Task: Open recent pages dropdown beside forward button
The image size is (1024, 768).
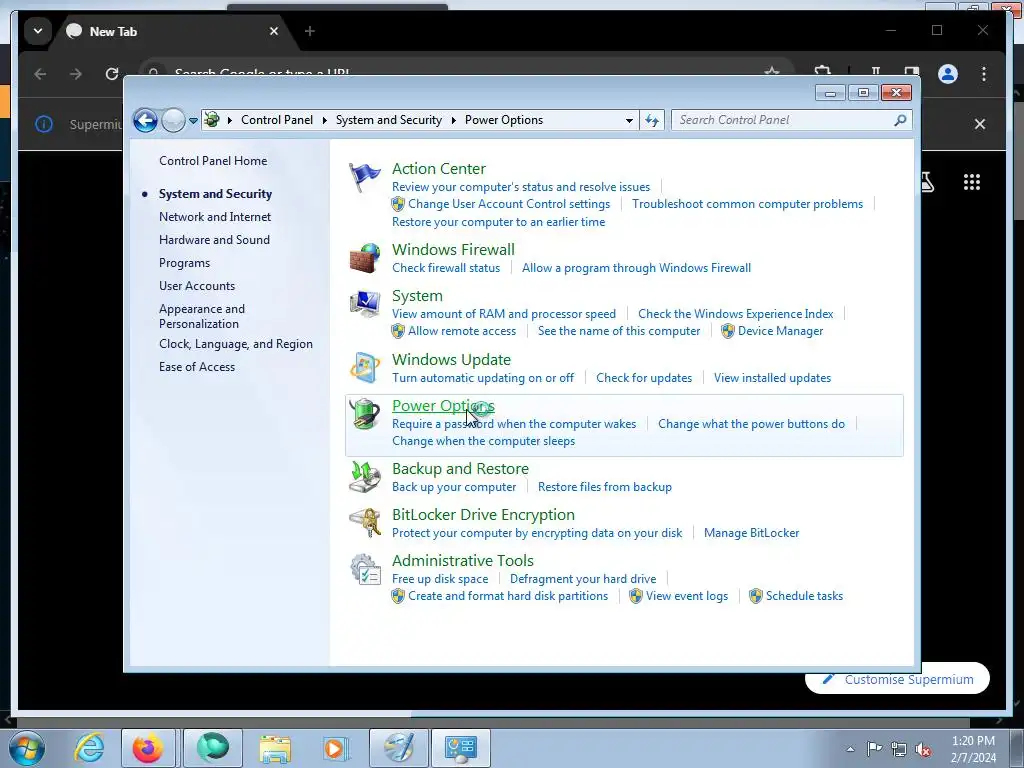Action: pyautogui.click(x=193, y=120)
